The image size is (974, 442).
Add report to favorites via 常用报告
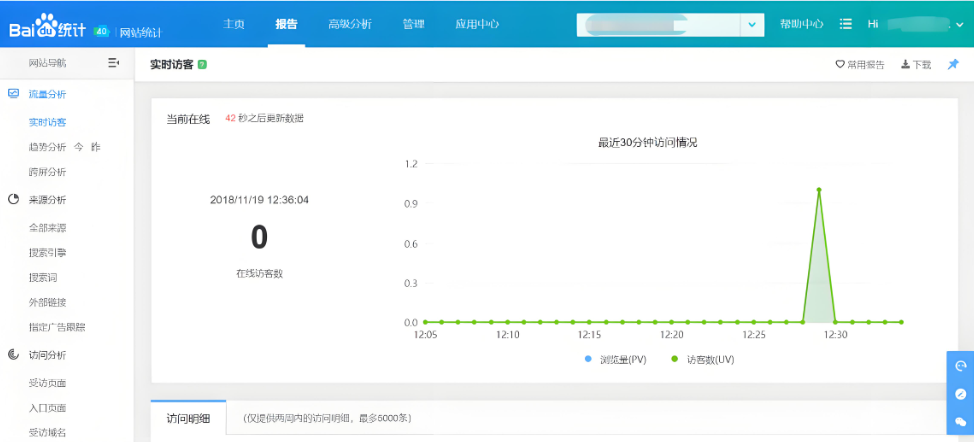tap(860, 64)
